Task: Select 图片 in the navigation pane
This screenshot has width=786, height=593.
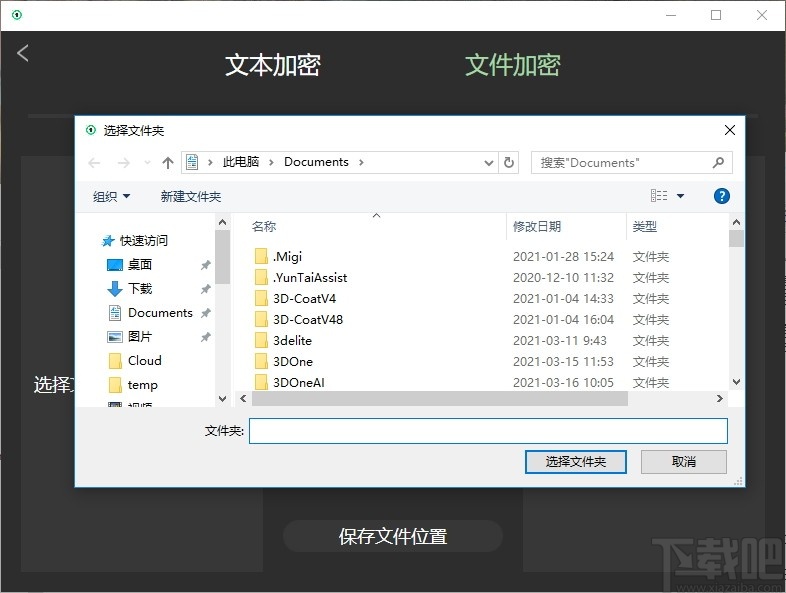Action: click(x=129, y=337)
